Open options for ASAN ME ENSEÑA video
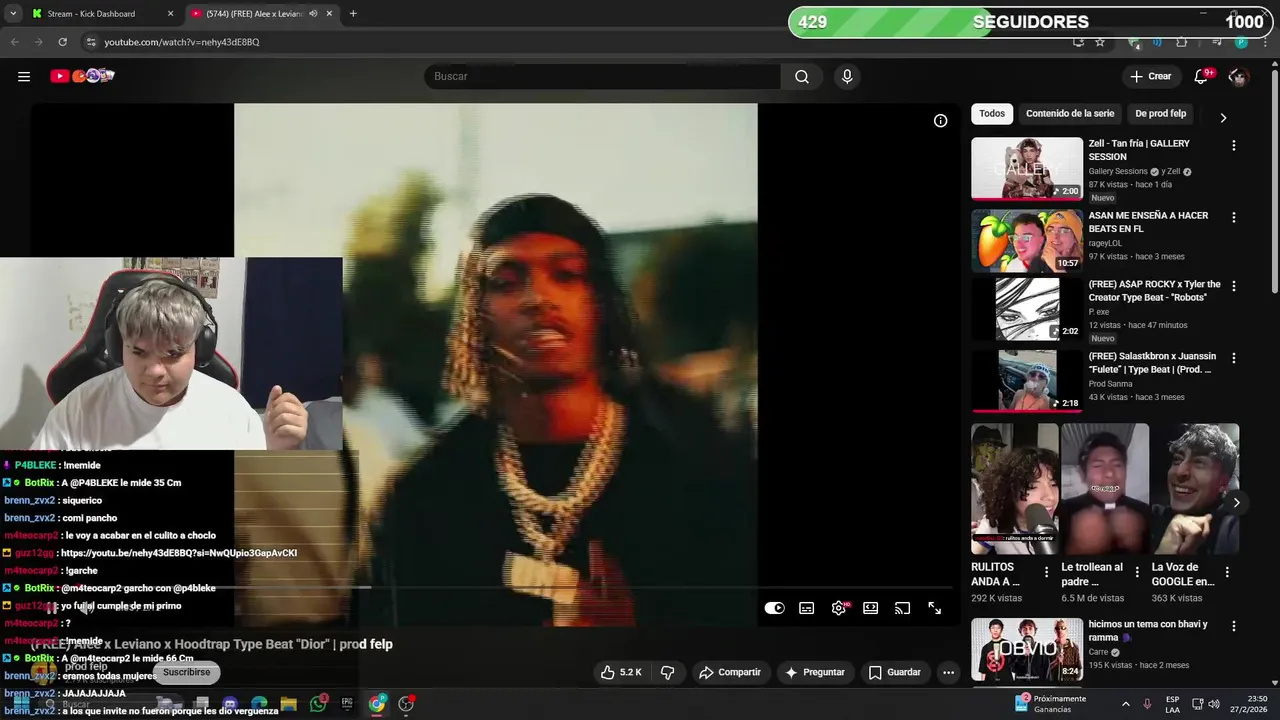Screen dimensions: 1280x720 pos(1233,217)
